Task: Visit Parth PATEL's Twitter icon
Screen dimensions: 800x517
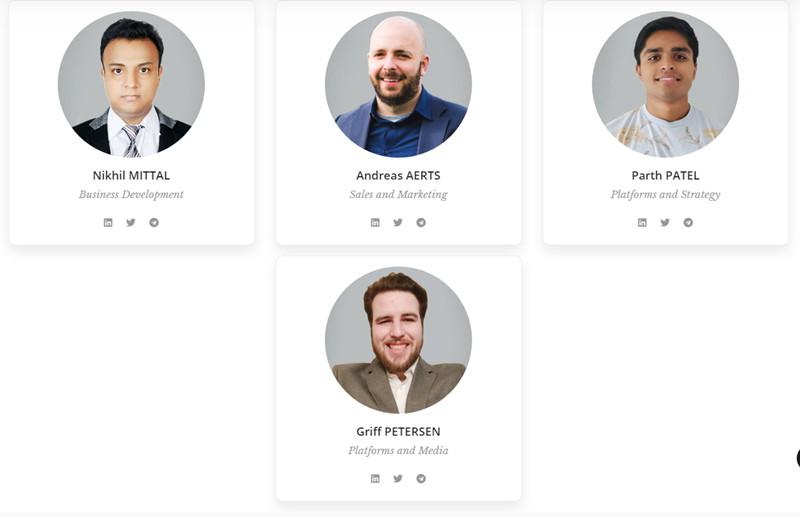Action: point(665,223)
